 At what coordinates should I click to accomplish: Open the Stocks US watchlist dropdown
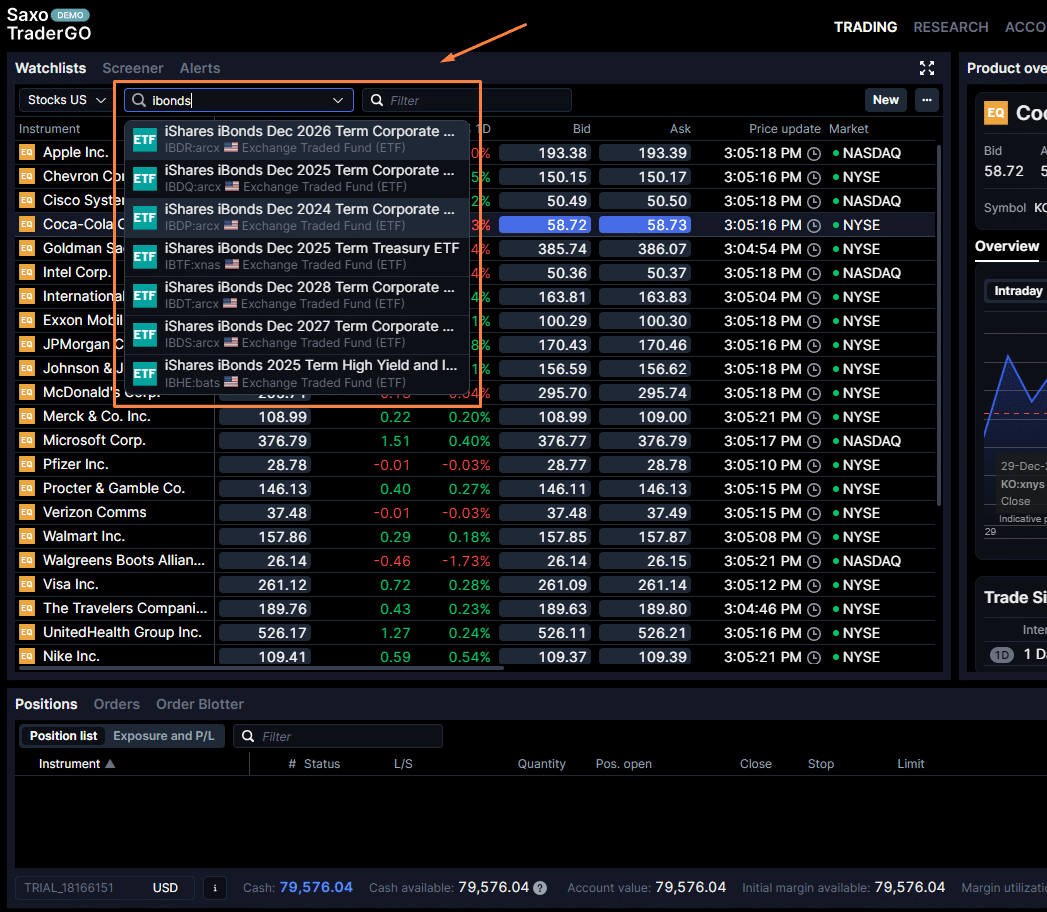65,100
